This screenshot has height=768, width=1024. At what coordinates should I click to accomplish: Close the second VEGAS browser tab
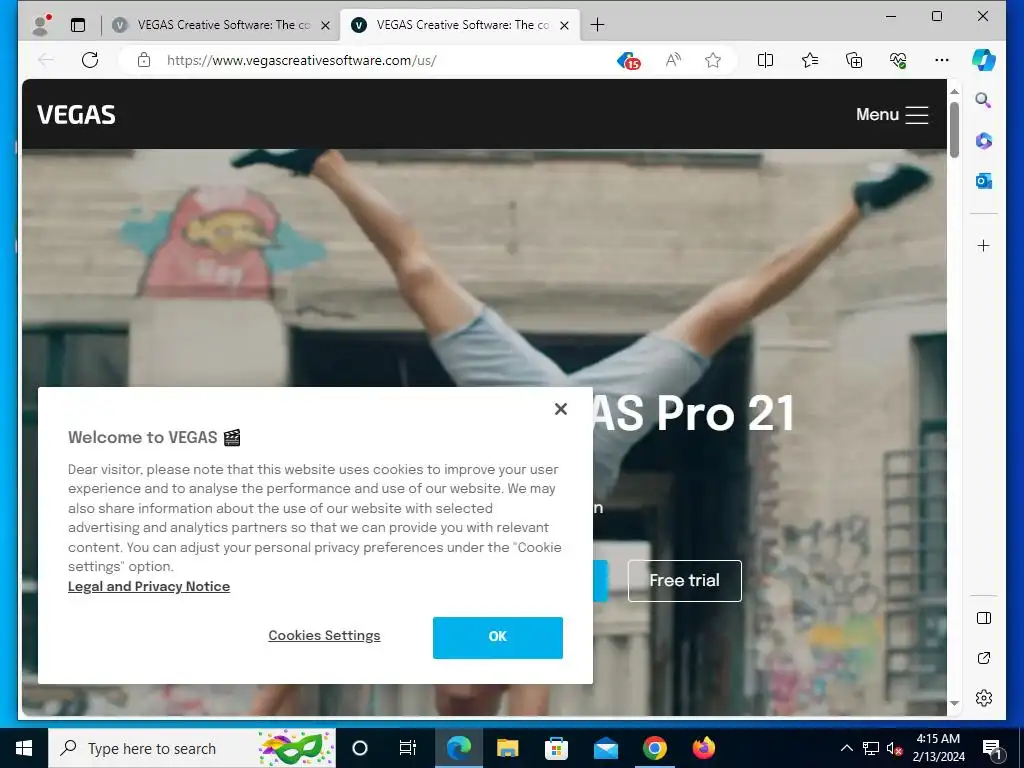564,25
